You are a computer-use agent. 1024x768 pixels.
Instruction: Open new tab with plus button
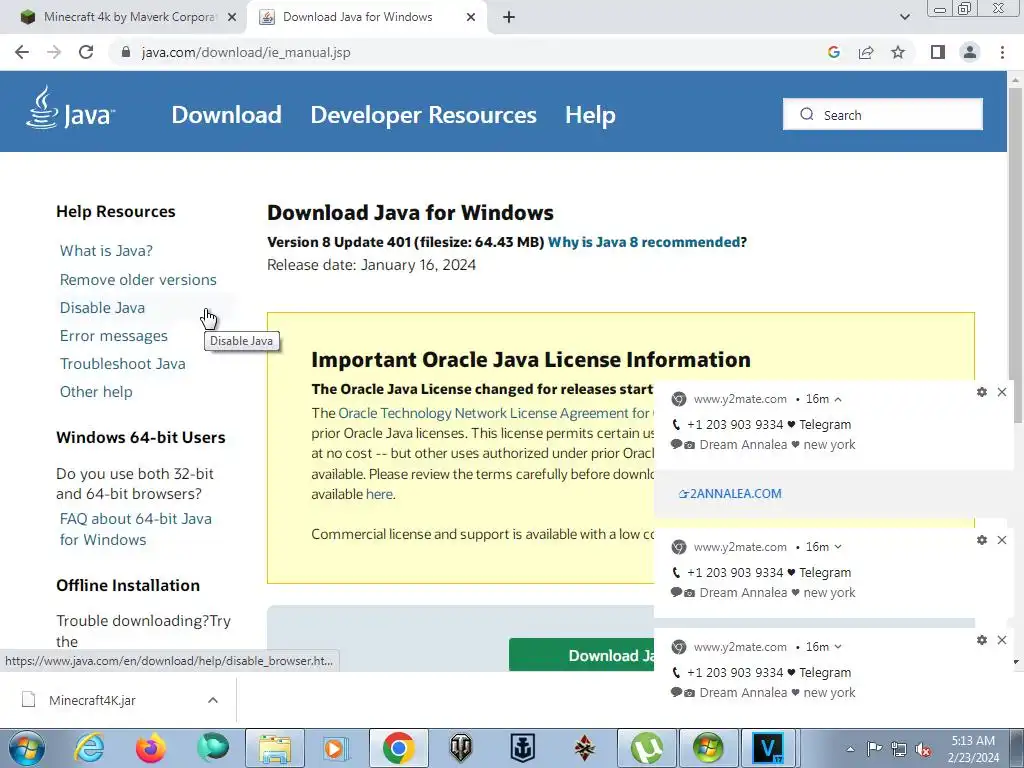(x=509, y=18)
